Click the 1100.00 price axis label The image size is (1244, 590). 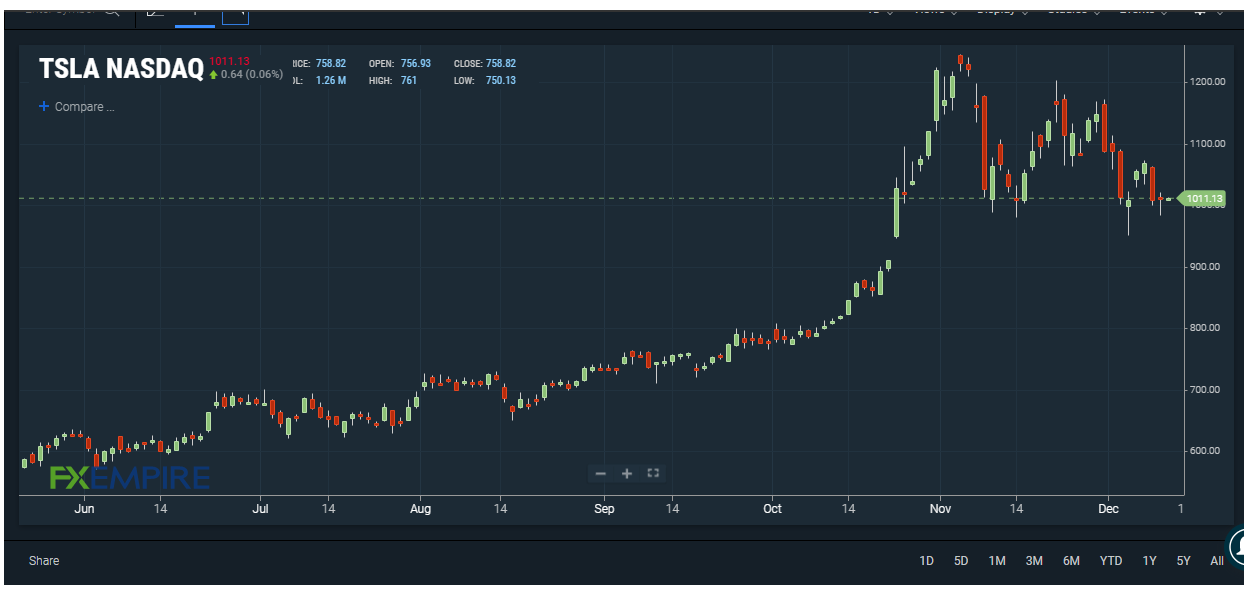point(1206,144)
